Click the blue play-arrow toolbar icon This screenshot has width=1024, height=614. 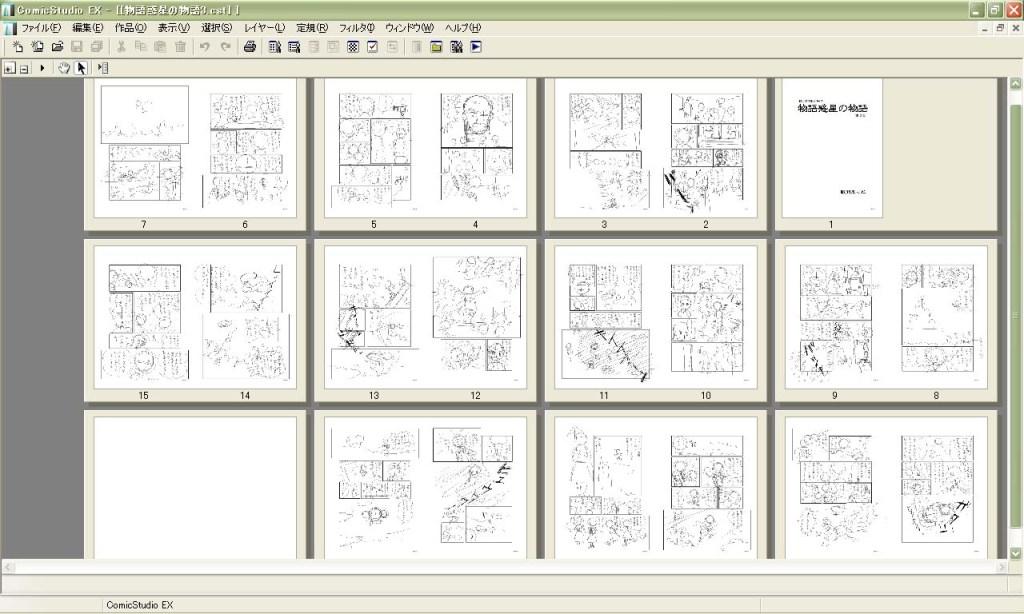click(475, 46)
